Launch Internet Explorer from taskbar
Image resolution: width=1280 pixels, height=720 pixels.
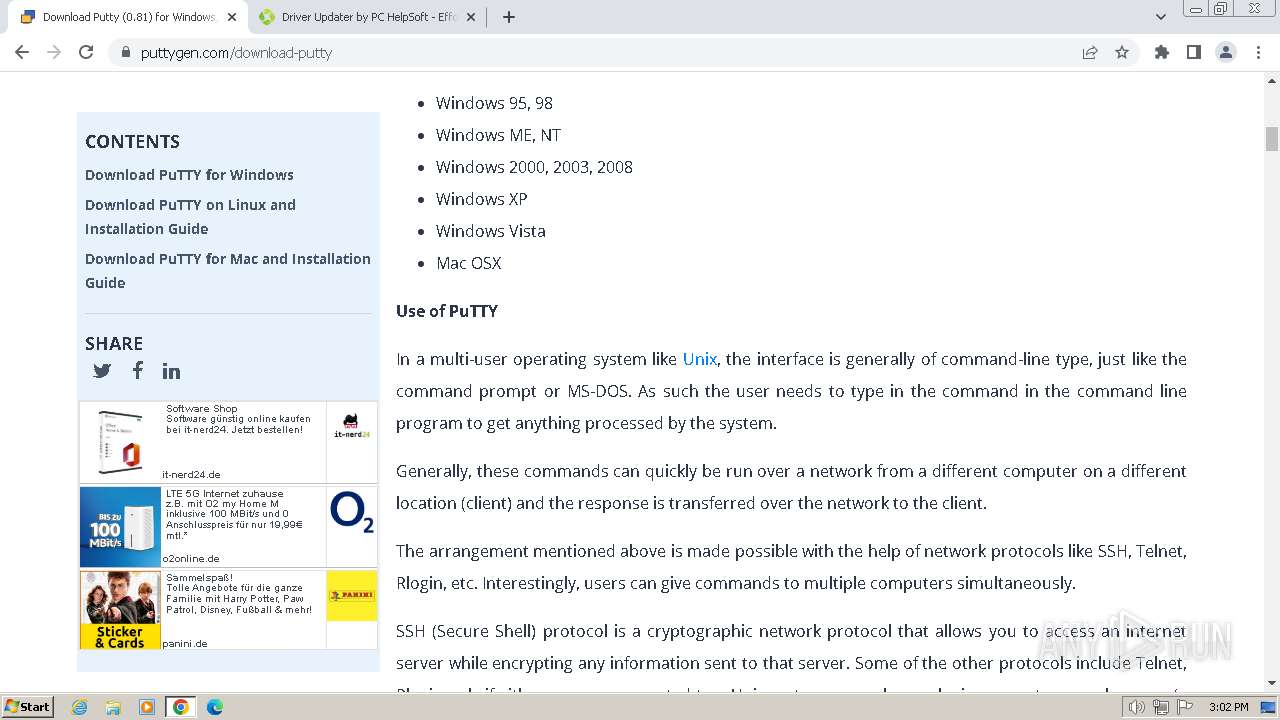point(79,707)
